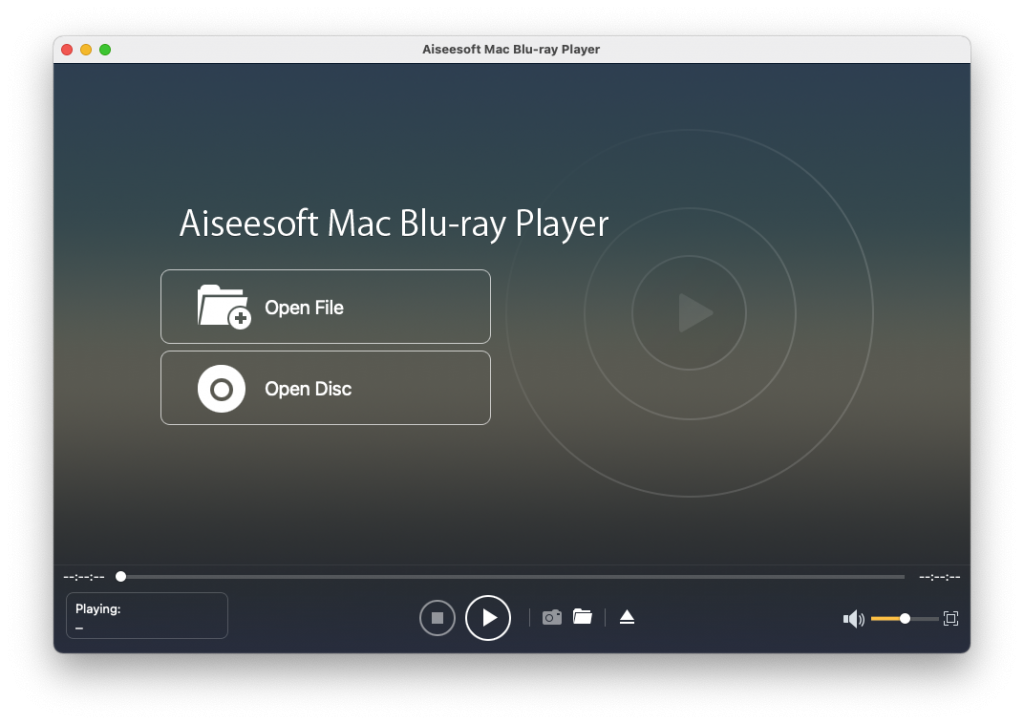Click the Open Disc button
1024x724 pixels.
click(x=325, y=388)
